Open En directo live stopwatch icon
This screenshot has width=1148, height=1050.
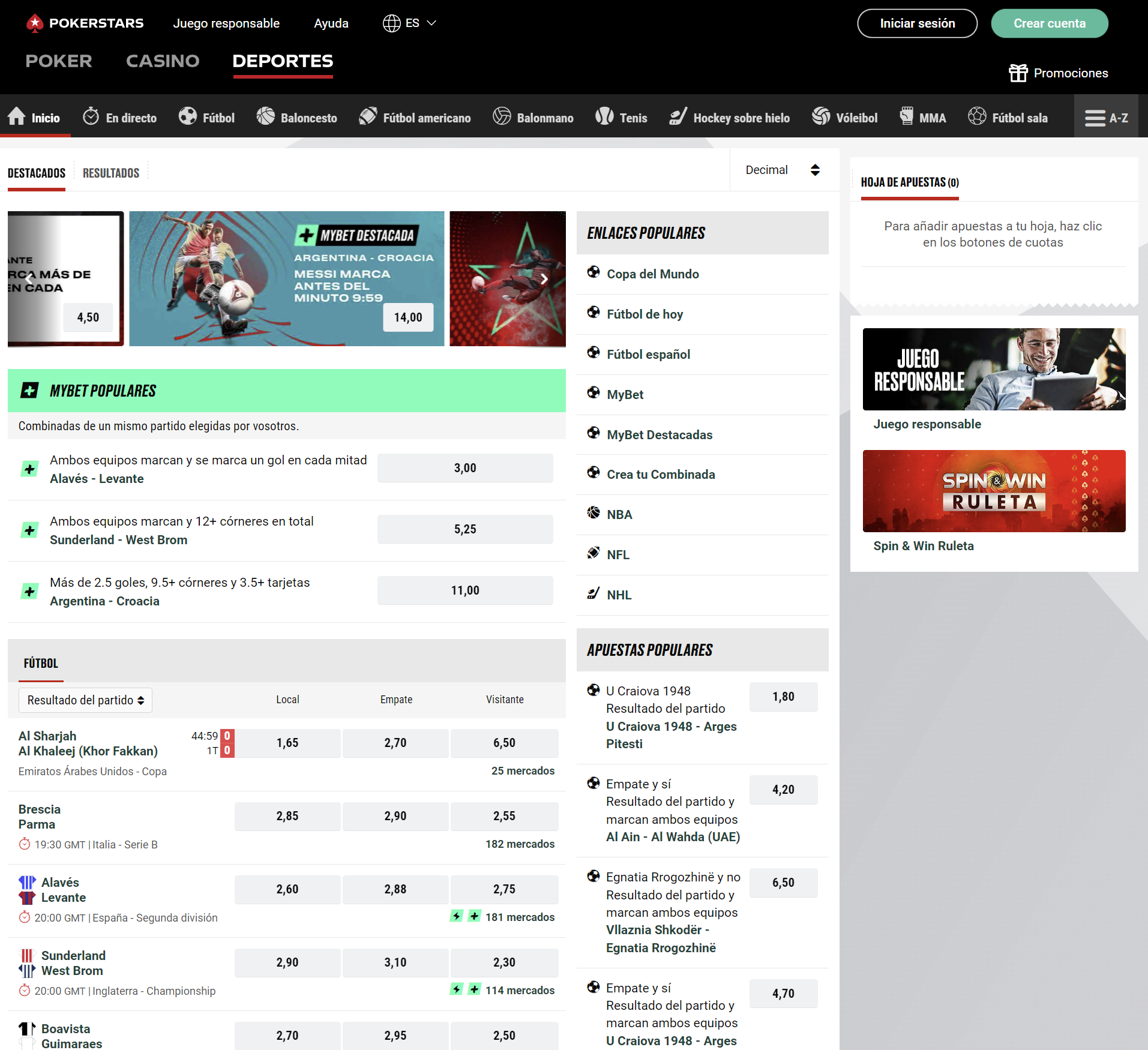tap(91, 116)
